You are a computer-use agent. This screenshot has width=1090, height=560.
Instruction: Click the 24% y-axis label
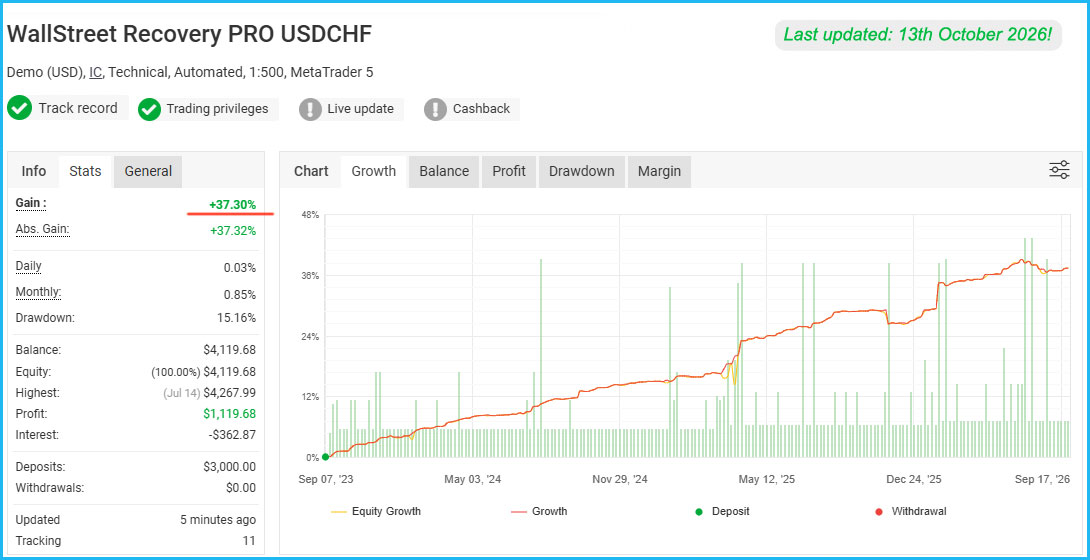click(x=310, y=337)
